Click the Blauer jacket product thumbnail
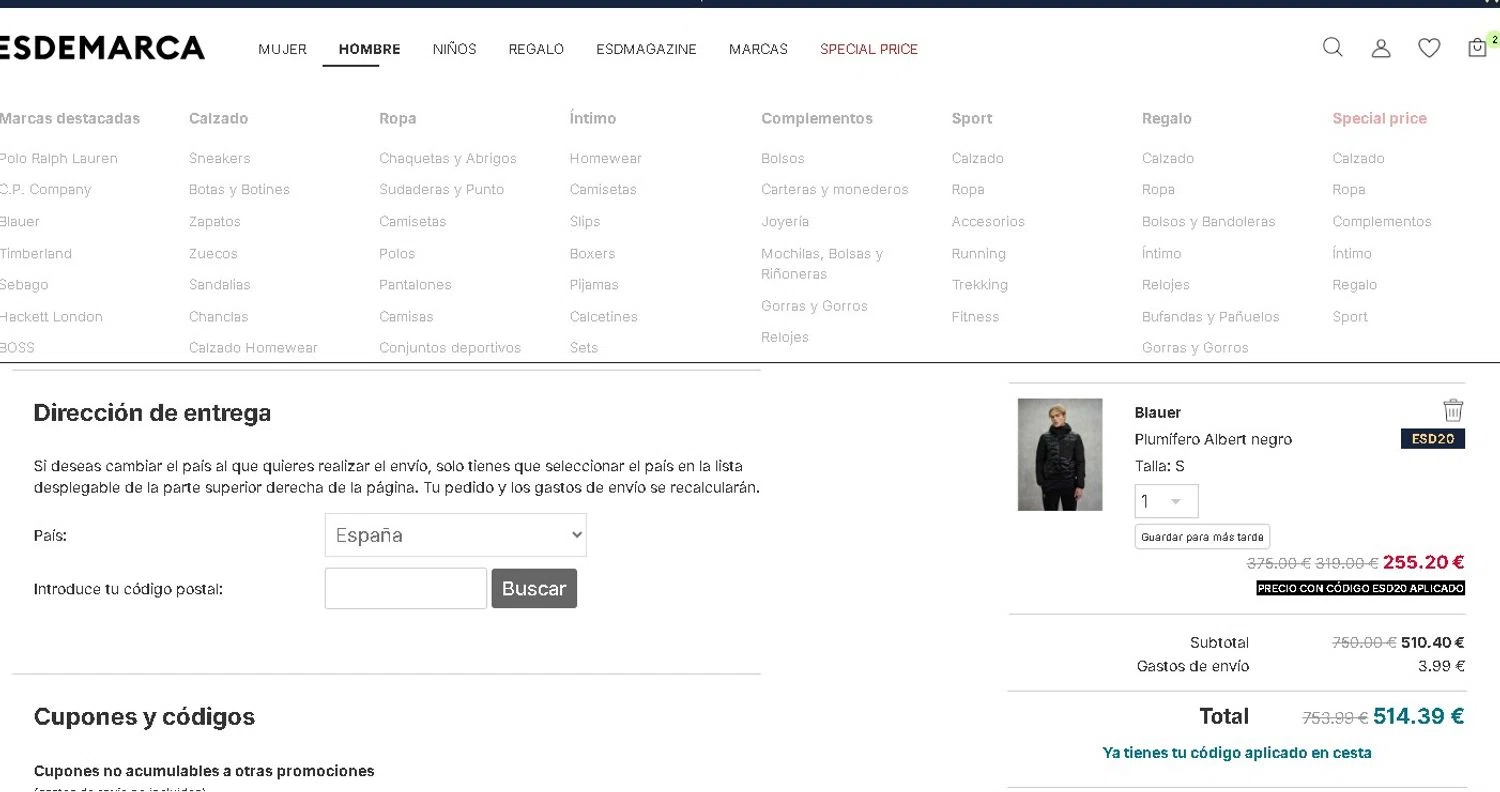Image resolution: width=1500 pixels, height=792 pixels. click(x=1060, y=455)
